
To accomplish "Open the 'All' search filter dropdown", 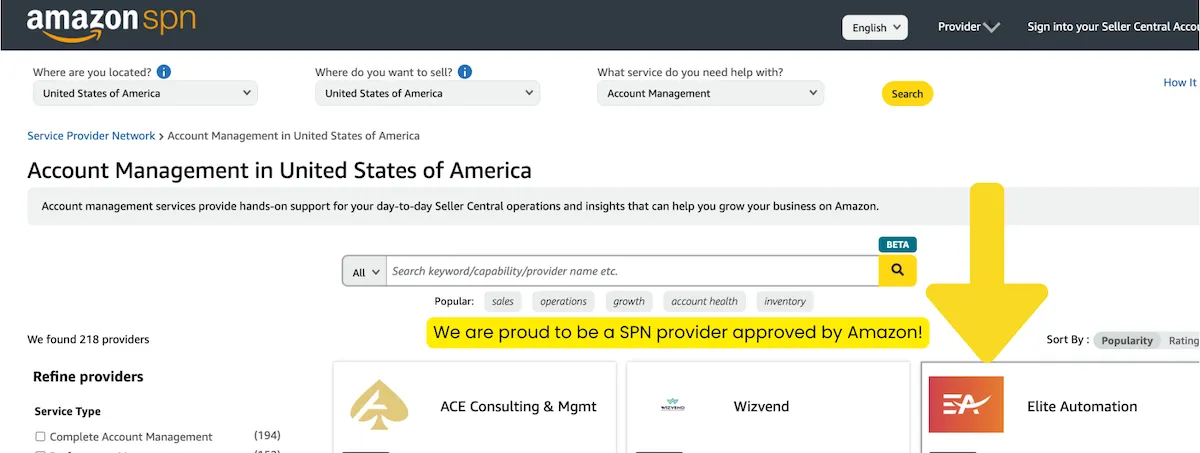I will pyautogui.click(x=364, y=271).
